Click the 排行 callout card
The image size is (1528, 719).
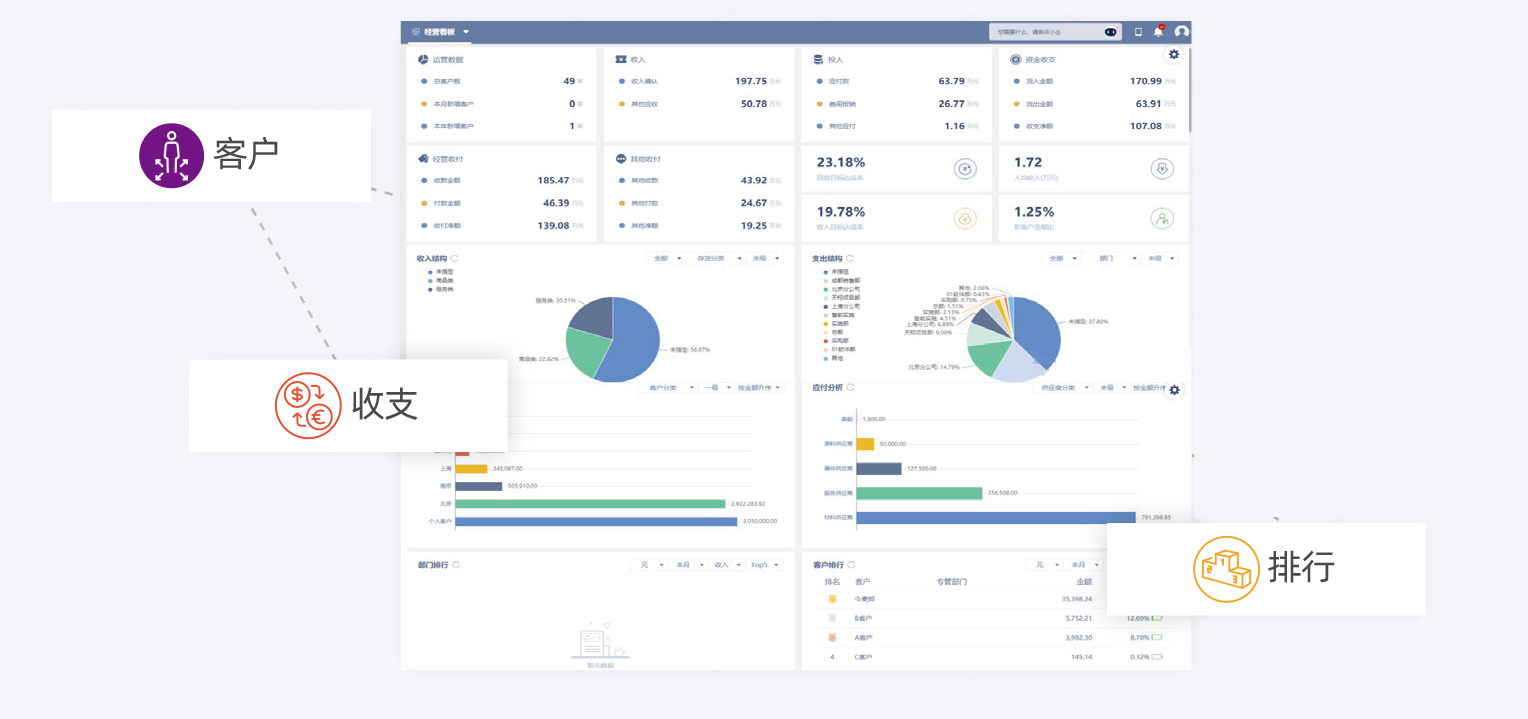pyautogui.click(x=1266, y=568)
